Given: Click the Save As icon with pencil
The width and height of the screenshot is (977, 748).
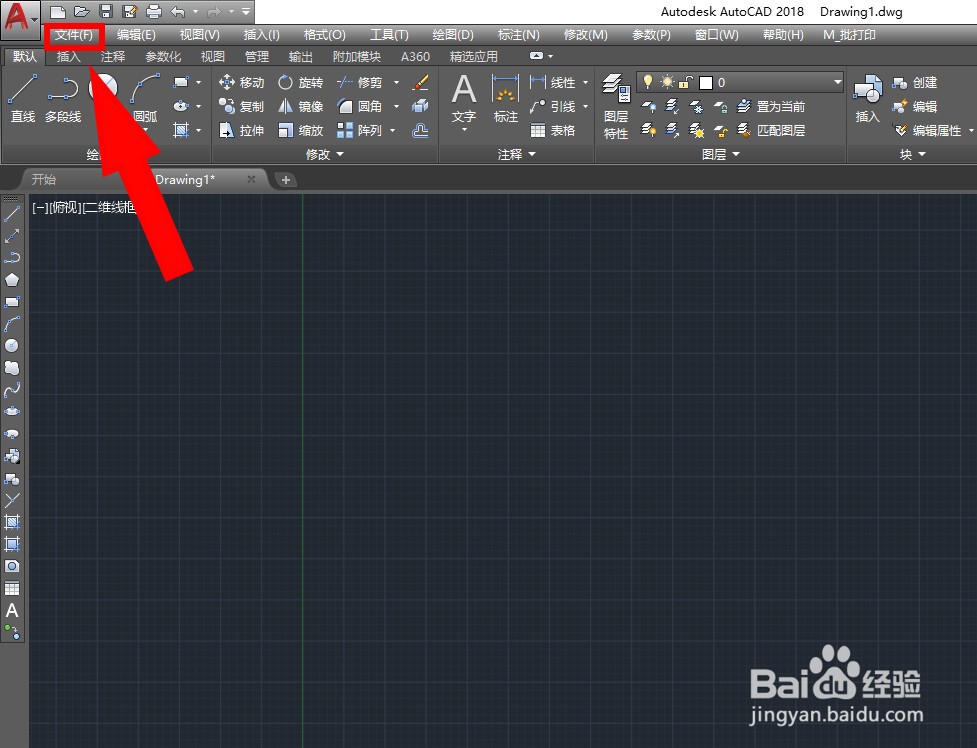Looking at the screenshot, I should (x=130, y=11).
